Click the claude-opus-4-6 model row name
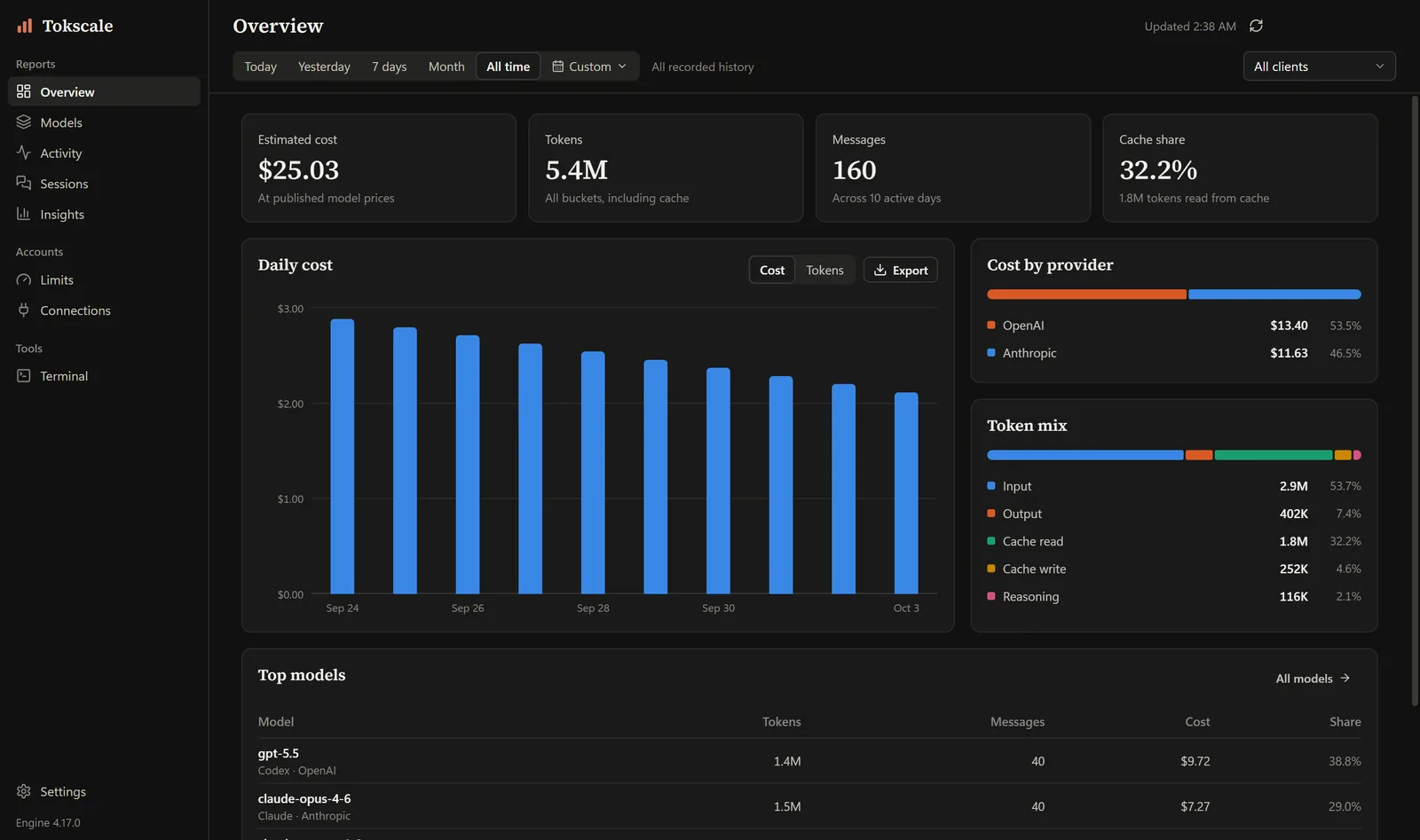The width and height of the screenshot is (1420, 840). tap(304, 798)
